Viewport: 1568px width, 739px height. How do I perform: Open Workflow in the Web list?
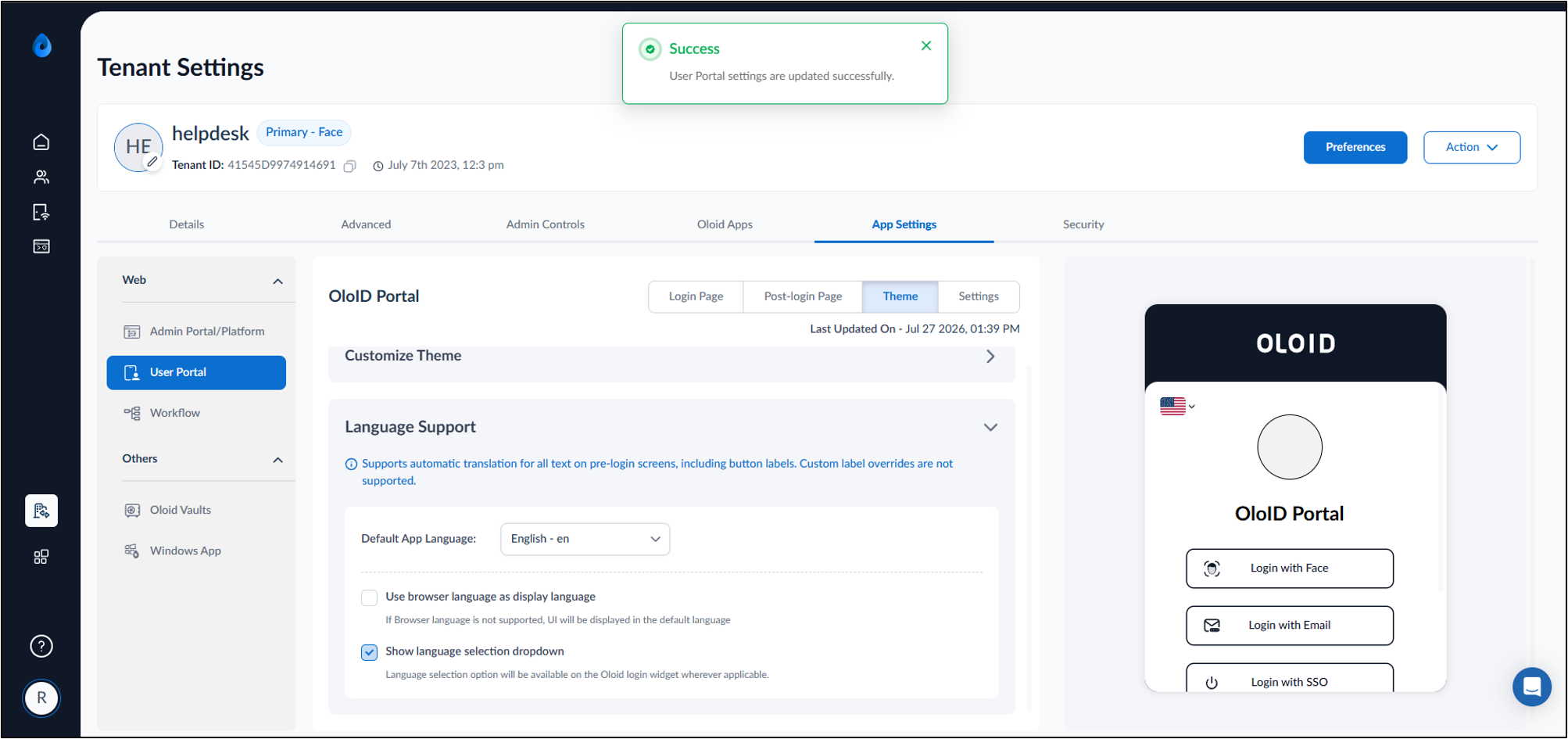click(196, 414)
